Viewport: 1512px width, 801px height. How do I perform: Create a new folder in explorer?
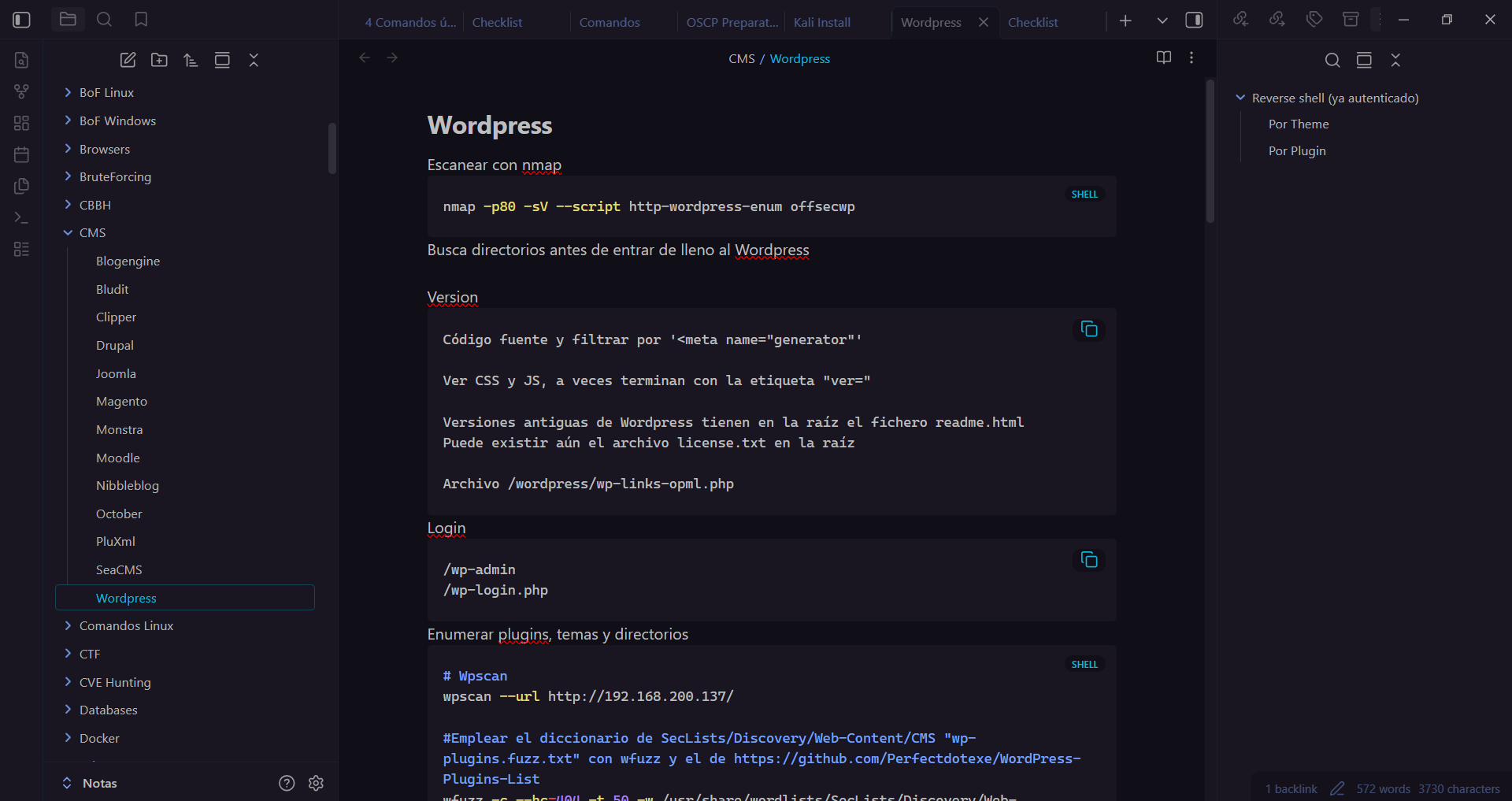click(x=159, y=60)
